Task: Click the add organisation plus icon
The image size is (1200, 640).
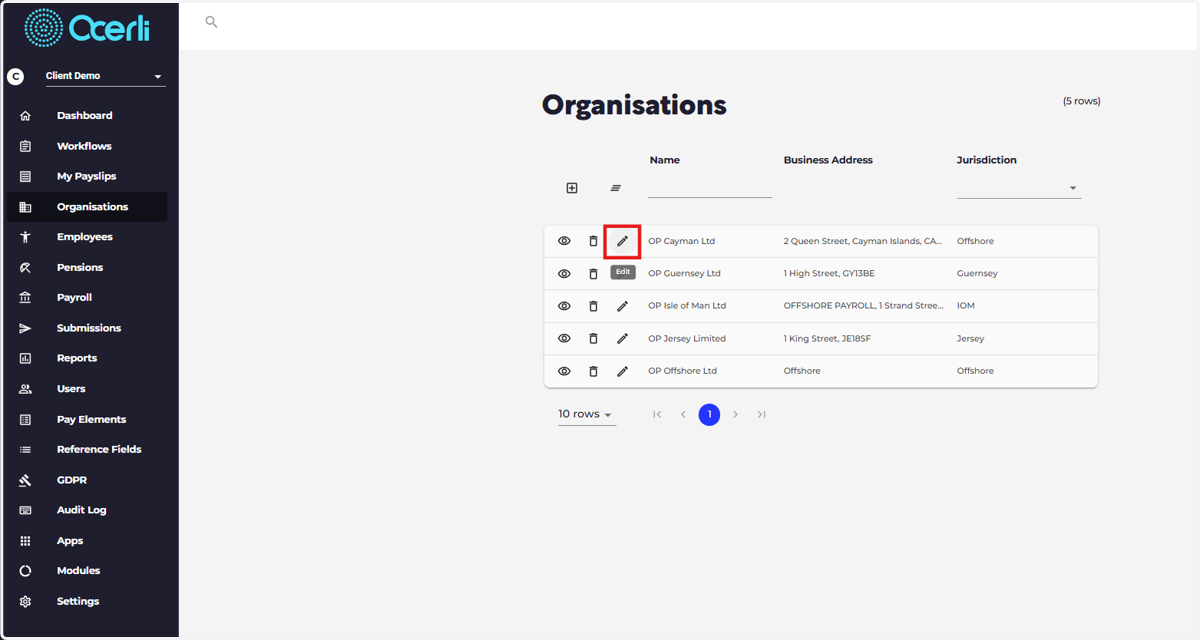Action: tap(572, 188)
